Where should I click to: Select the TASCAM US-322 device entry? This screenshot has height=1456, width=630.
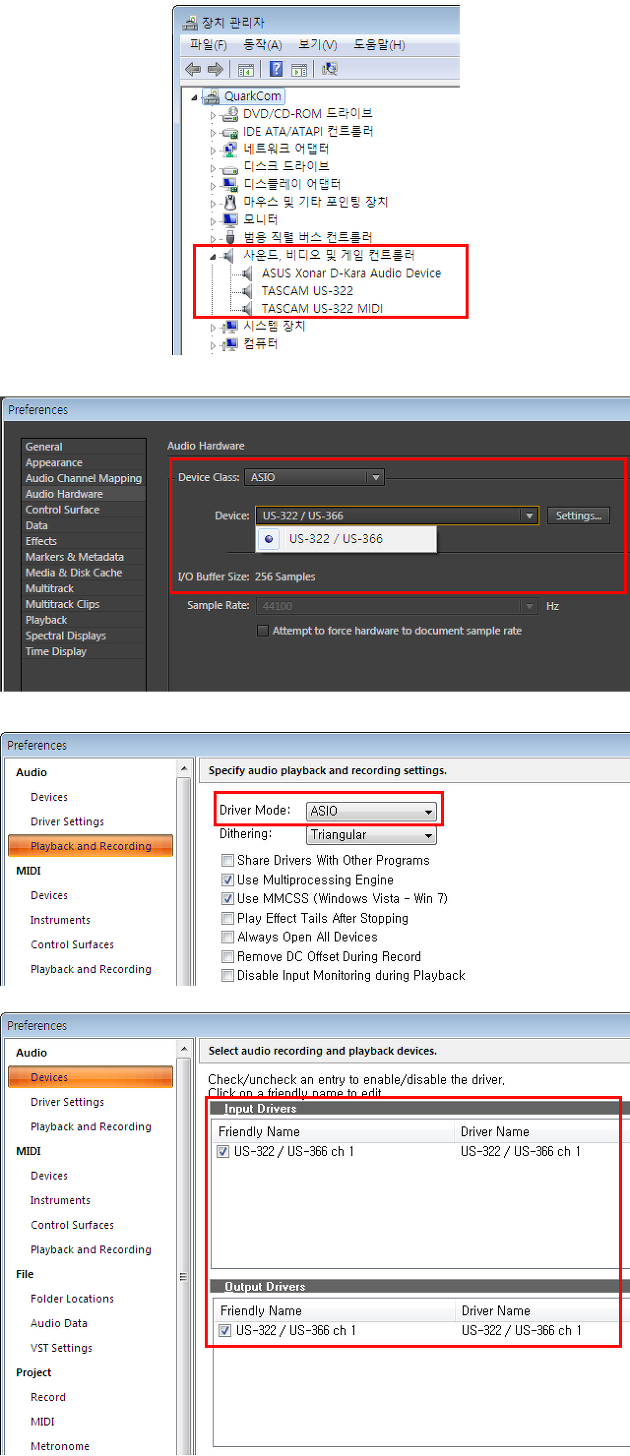pyautogui.click(x=307, y=291)
